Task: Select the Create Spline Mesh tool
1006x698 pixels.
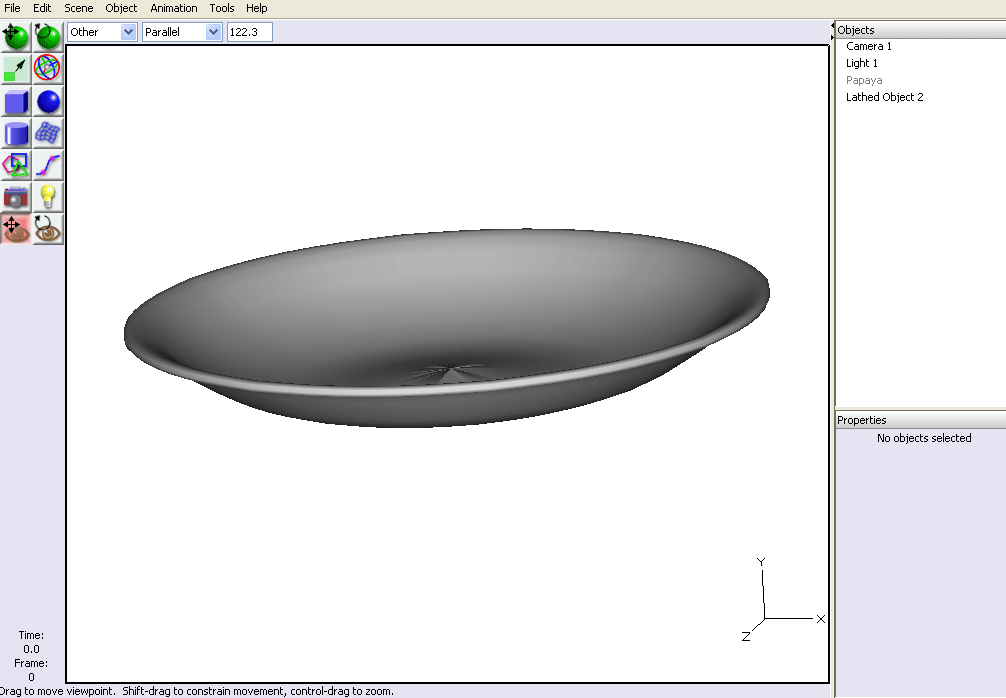Action: (x=48, y=133)
